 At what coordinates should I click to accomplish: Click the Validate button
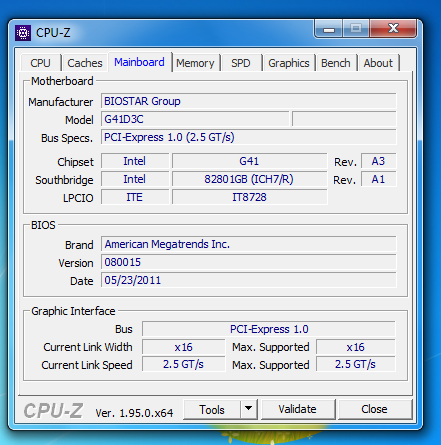(298, 409)
